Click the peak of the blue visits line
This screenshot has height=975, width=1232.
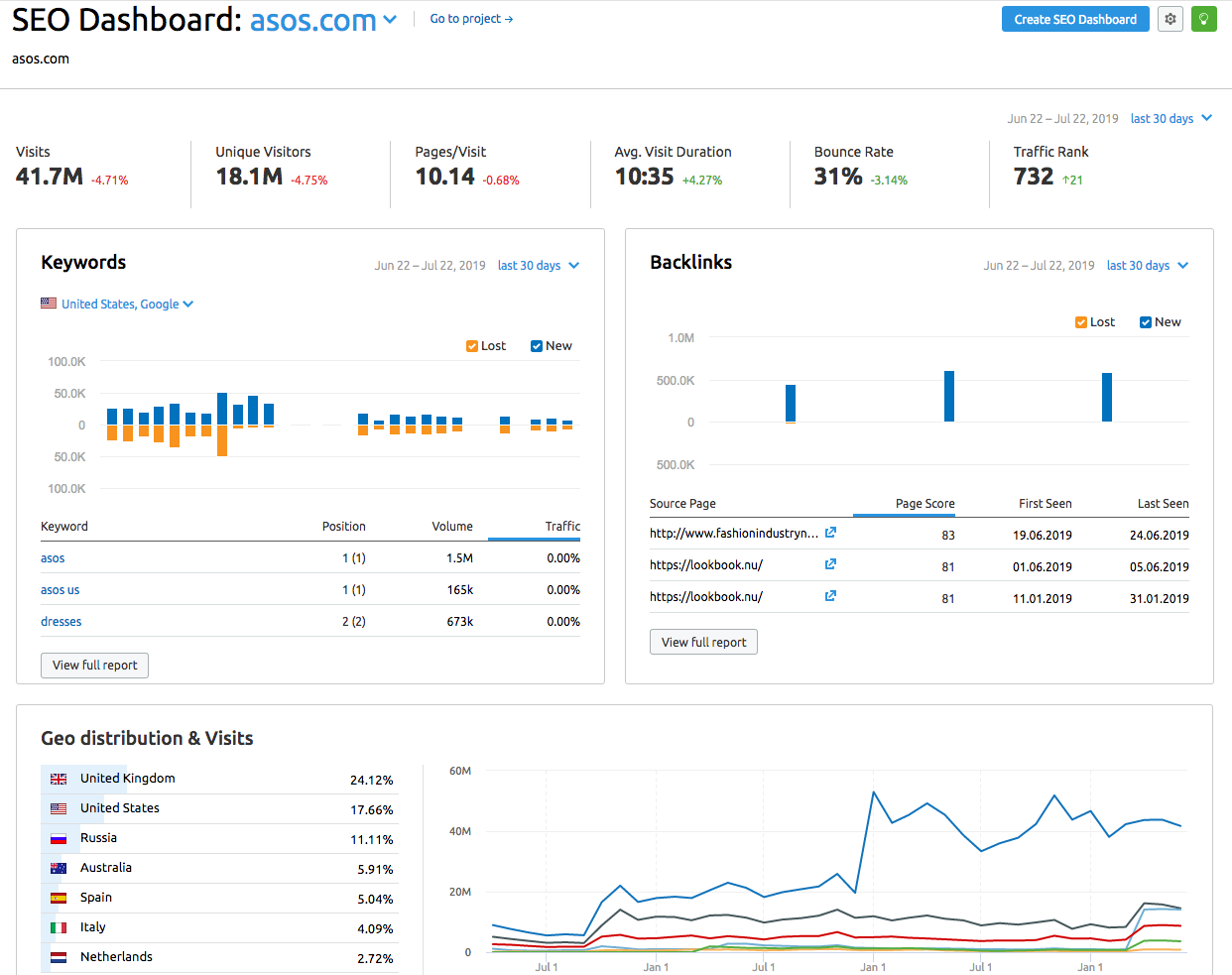point(873,792)
